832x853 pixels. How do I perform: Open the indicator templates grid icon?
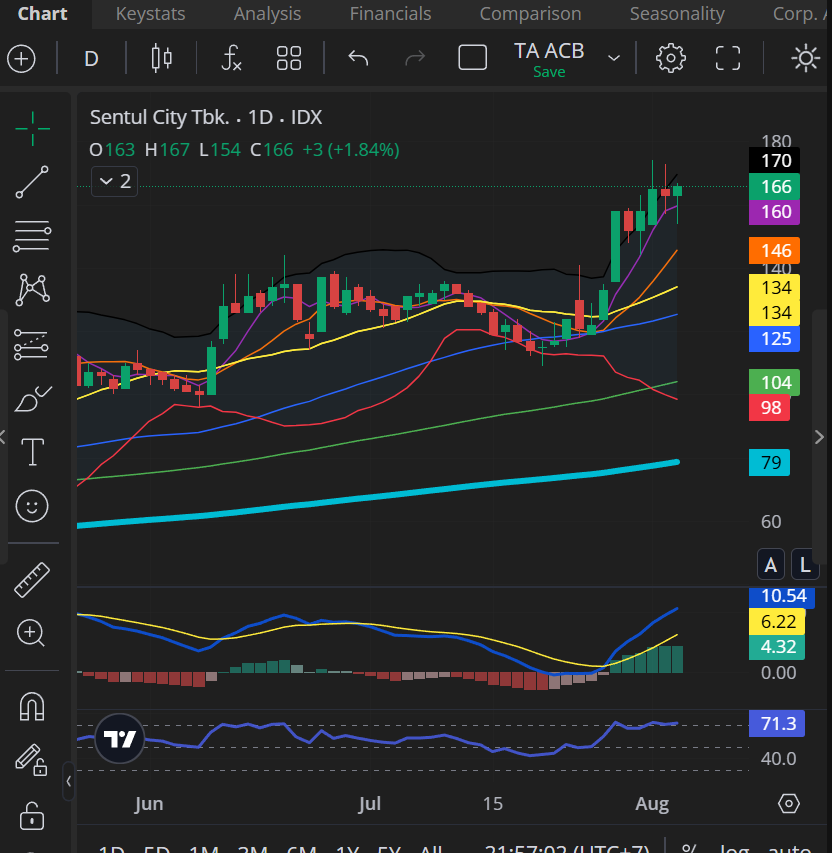(288, 58)
